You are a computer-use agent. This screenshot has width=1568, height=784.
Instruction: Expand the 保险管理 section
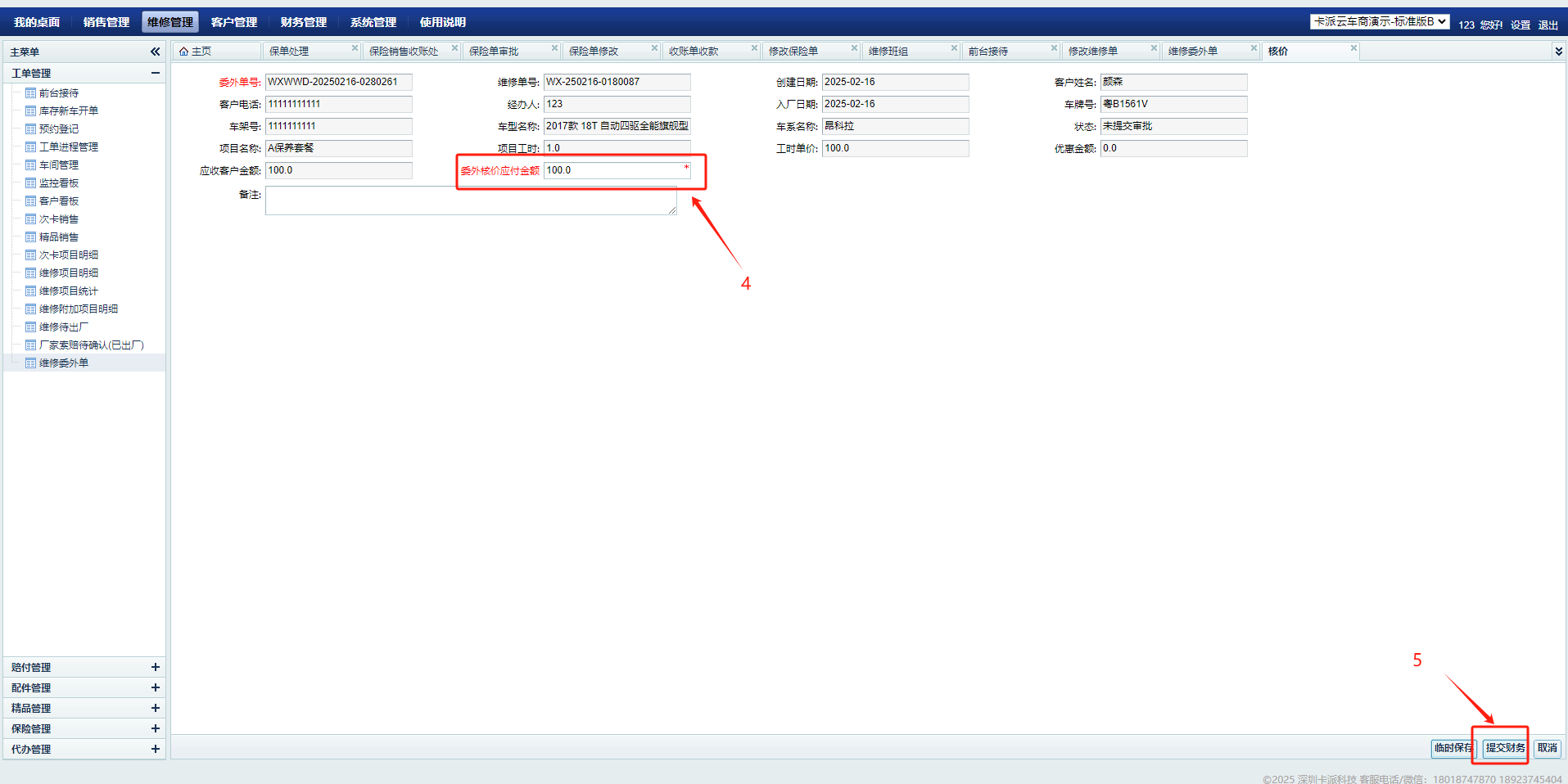[155, 728]
